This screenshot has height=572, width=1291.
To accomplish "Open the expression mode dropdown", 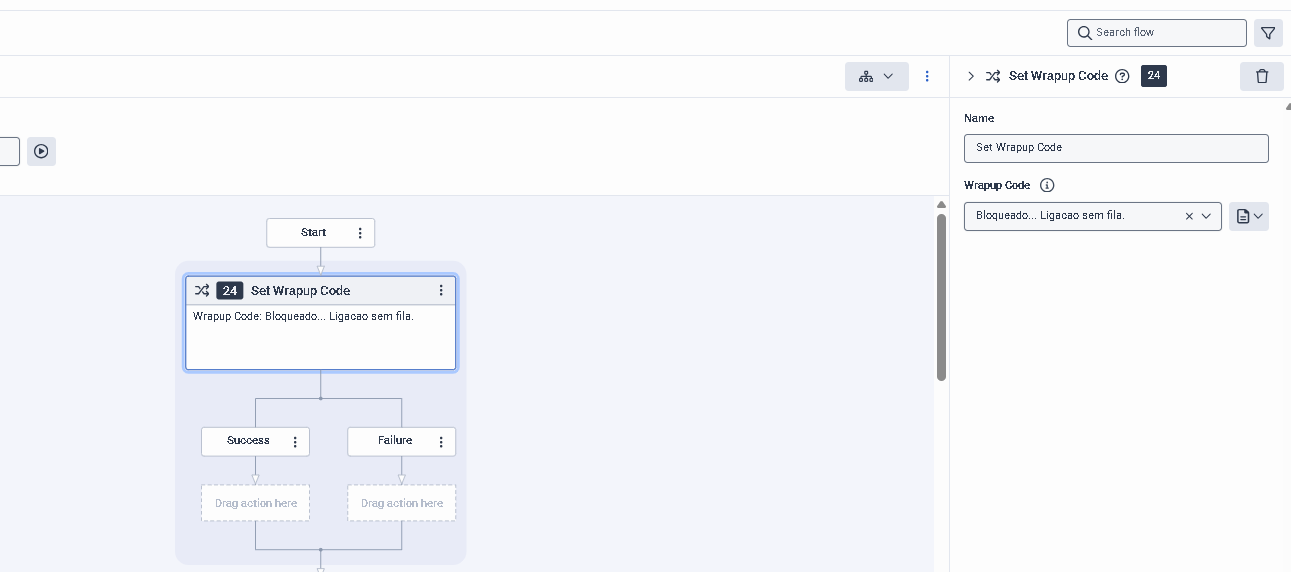I will click(1249, 216).
